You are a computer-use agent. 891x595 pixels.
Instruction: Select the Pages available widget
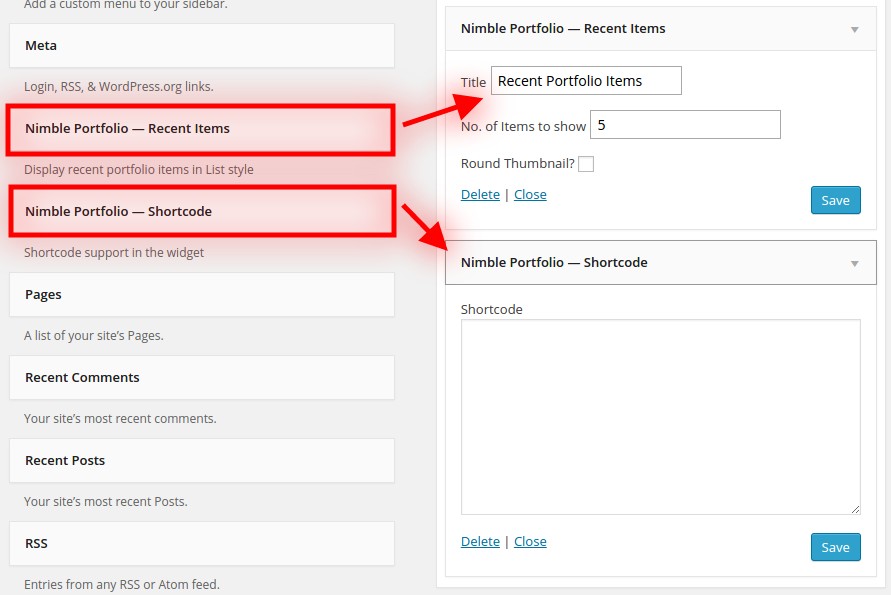pyautogui.click(x=202, y=294)
